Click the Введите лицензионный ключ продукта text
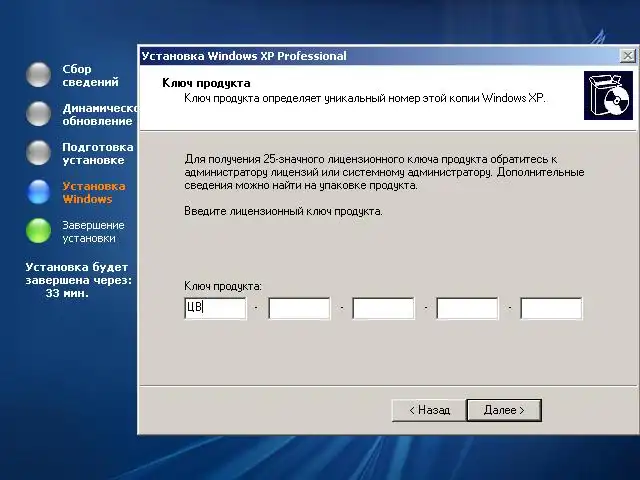 283,211
